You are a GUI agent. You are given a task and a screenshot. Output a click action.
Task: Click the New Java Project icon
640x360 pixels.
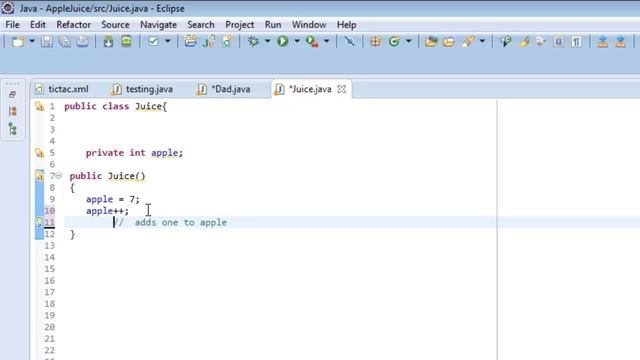[190, 42]
